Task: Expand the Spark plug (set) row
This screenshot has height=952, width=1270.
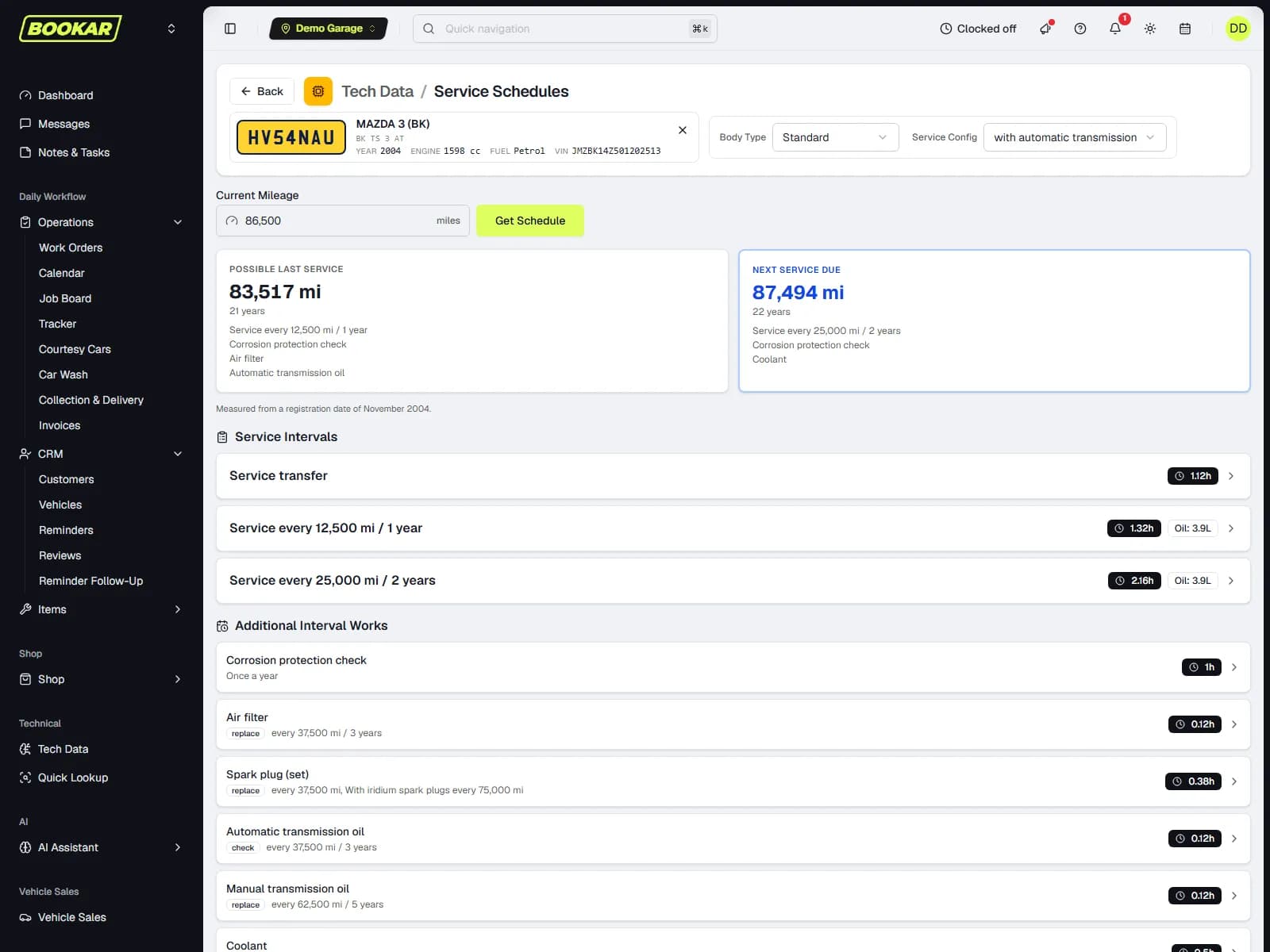Action: pos(733,781)
